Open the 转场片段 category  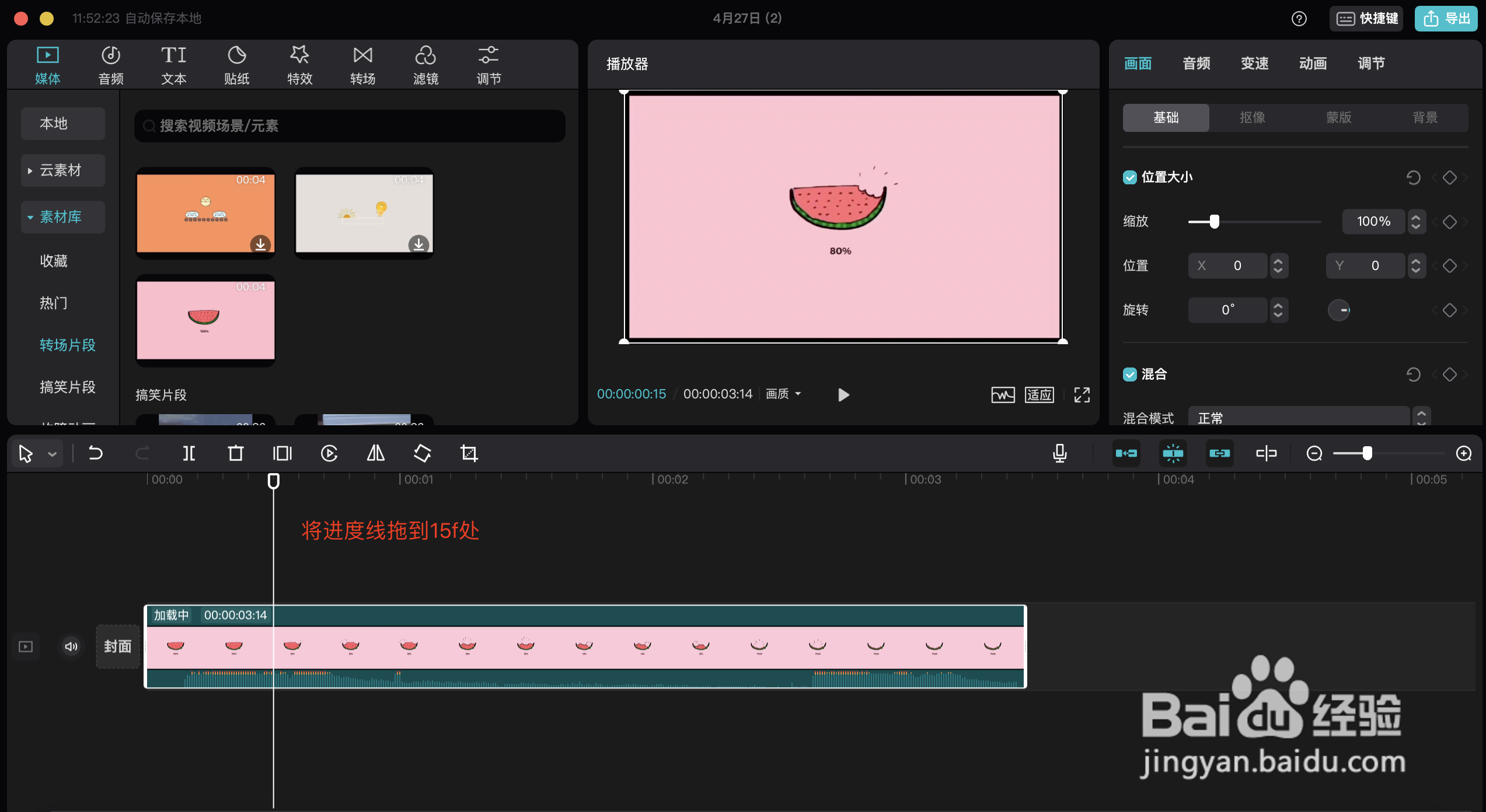[68, 345]
